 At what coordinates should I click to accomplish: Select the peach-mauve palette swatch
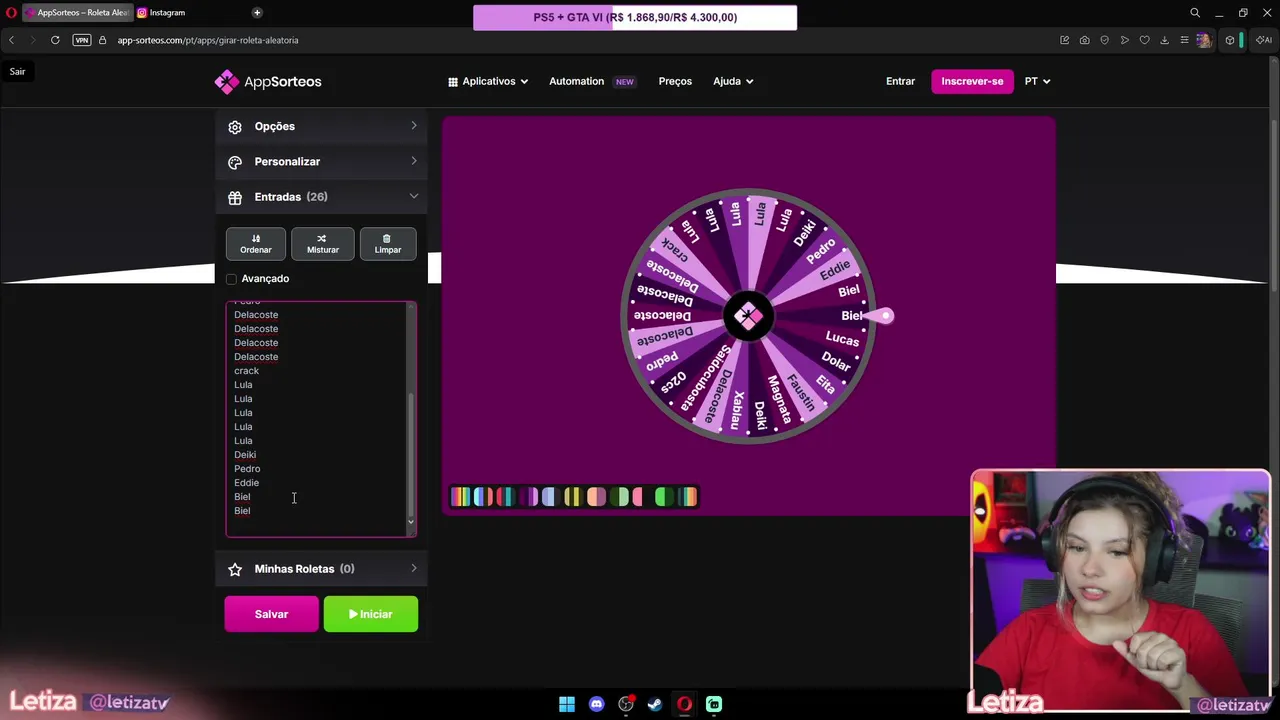click(x=595, y=497)
